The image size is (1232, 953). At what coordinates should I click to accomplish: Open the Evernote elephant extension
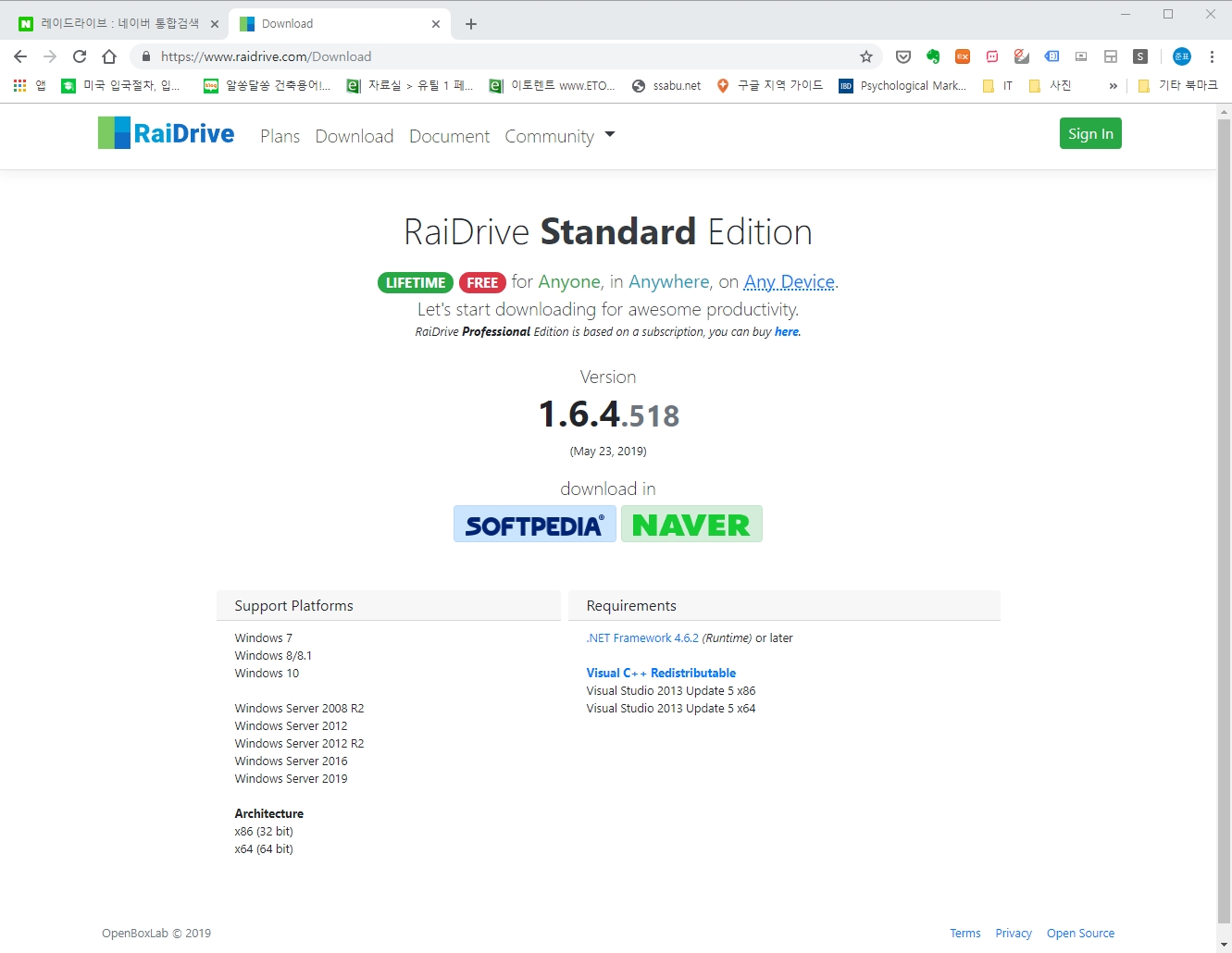933,56
